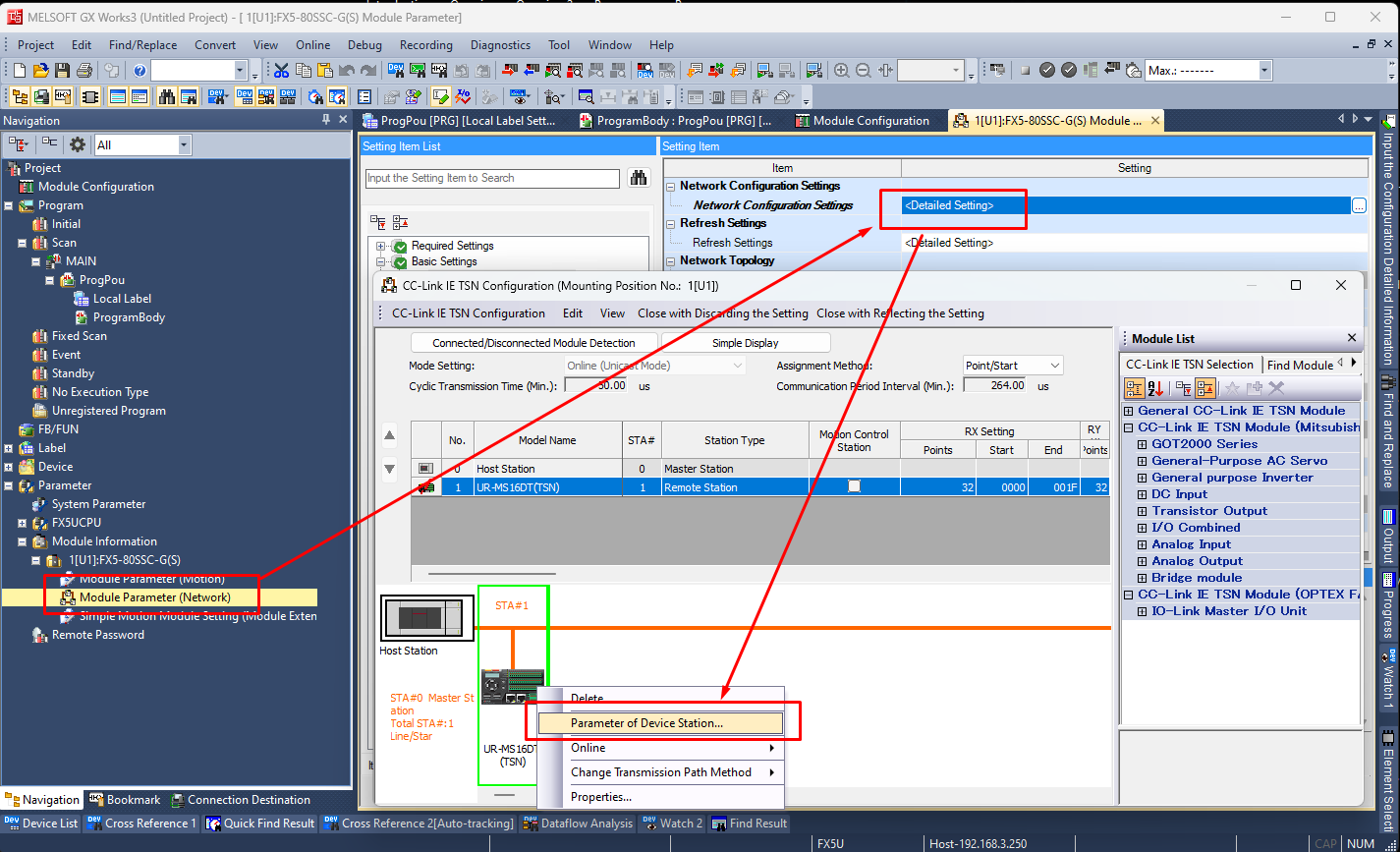Viewport: 1400px width, 852px height.
Task: Open the Mode Setting Online (Unicast Mode) dropdown
Action: click(x=655, y=366)
